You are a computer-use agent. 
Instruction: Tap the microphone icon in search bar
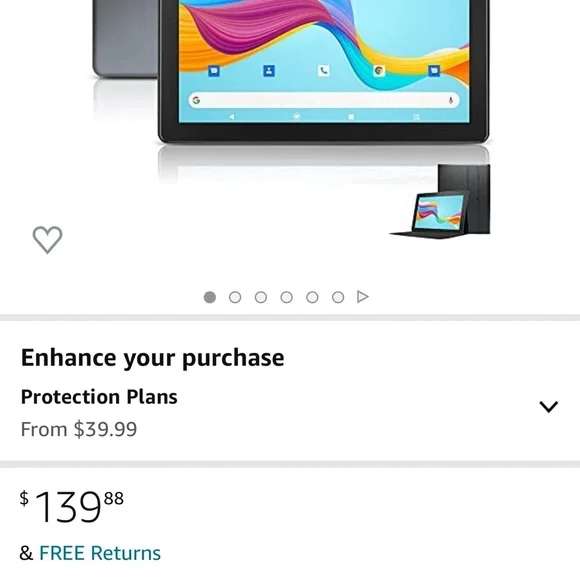[x=451, y=100]
